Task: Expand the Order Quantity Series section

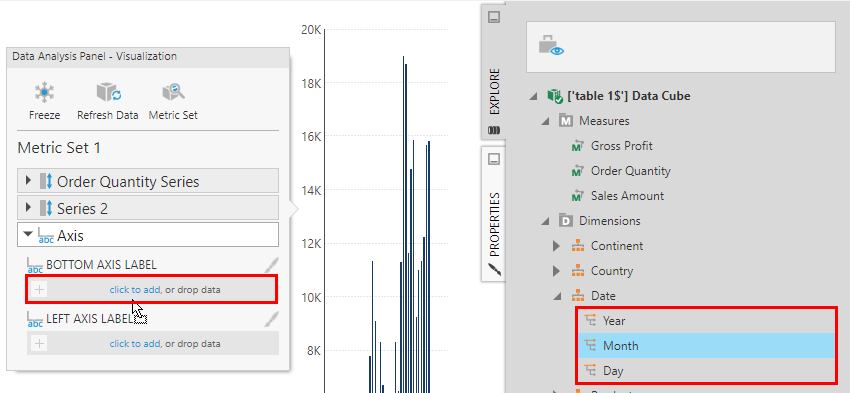Action: tap(29, 181)
